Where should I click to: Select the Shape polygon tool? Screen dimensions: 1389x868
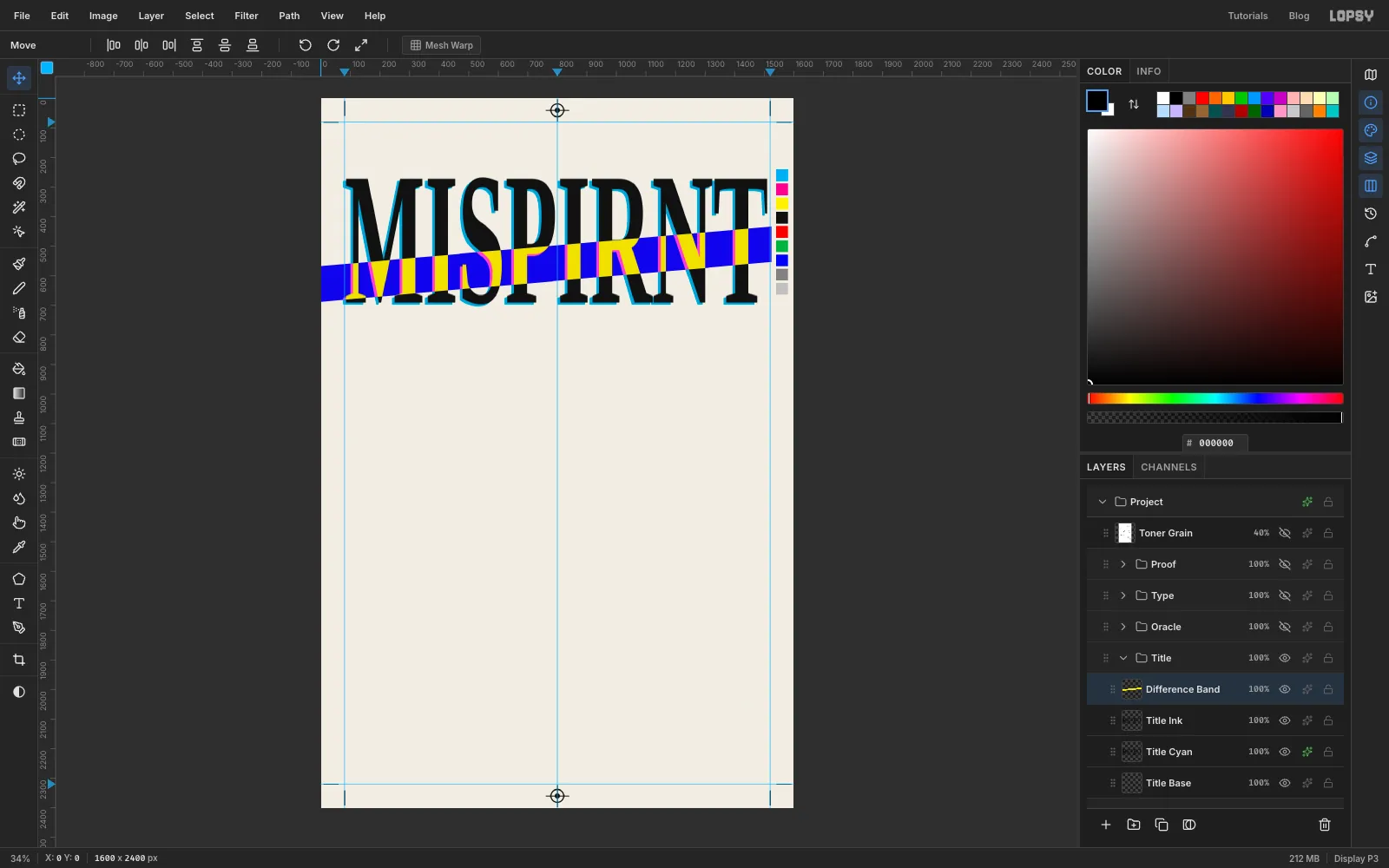pyautogui.click(x=19, y=579)
